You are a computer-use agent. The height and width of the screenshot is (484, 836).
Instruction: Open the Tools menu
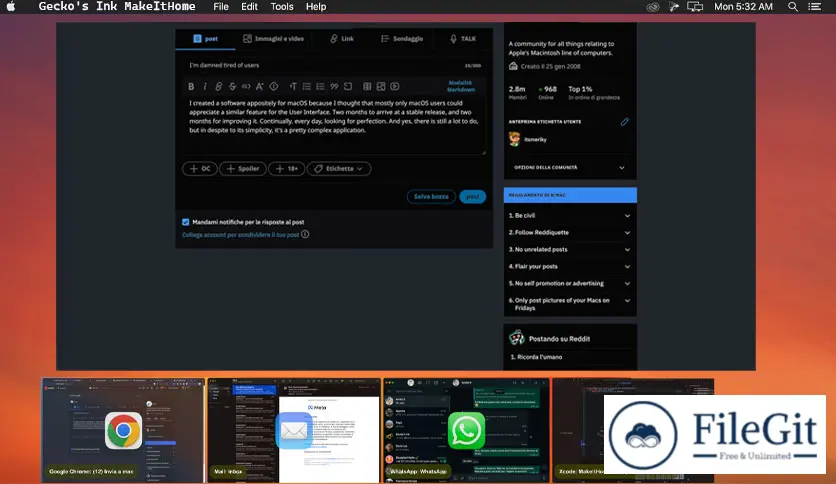click(282, 7)
